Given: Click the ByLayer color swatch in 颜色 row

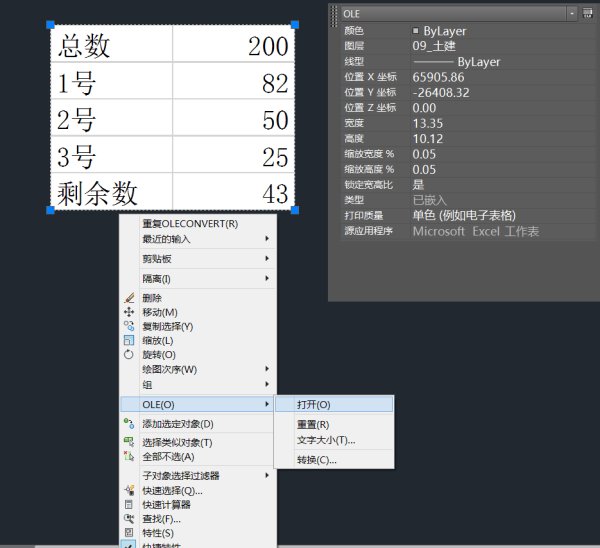Looking at the screenshot, I should tap(416, 31).
